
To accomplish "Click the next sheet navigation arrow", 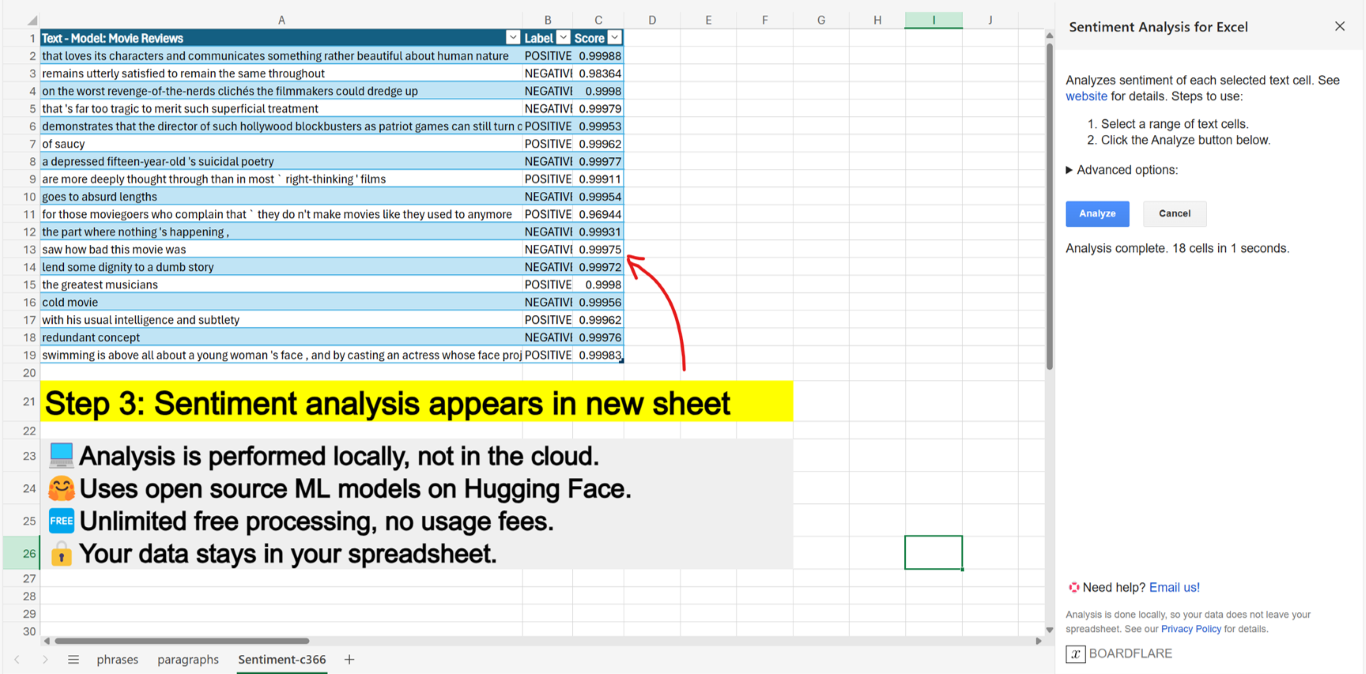I will tap(44, 660).
